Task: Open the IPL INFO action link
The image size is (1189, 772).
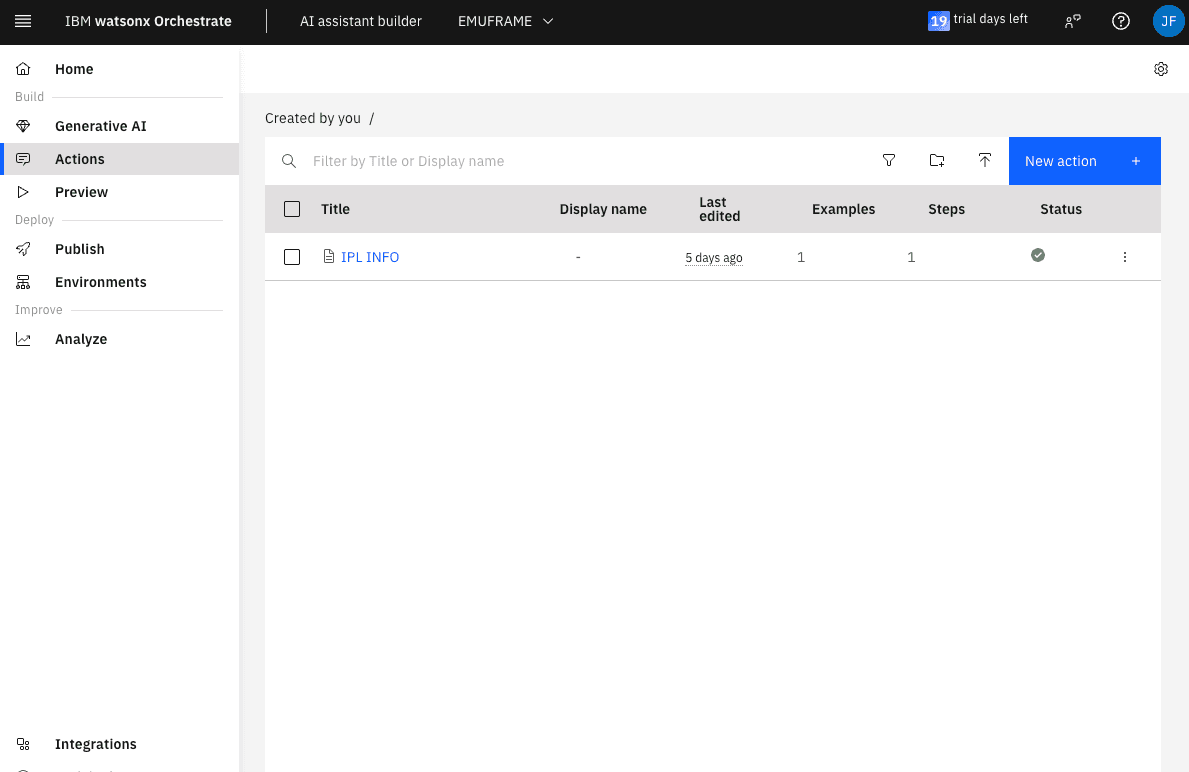Action: click(x=369, y=257)
